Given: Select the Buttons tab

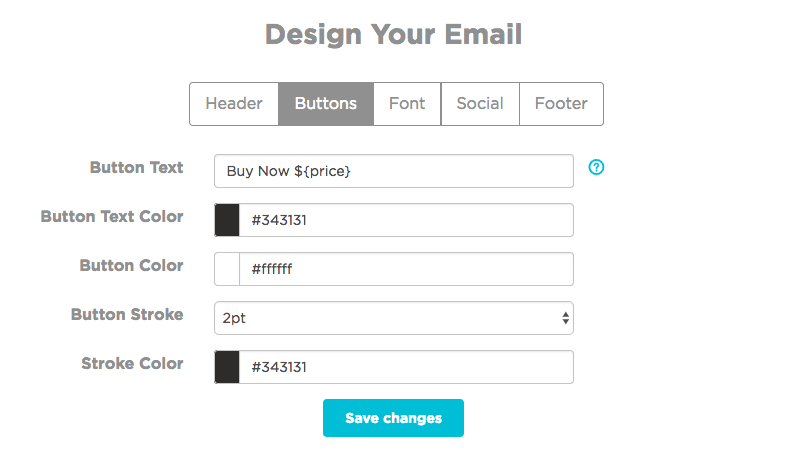Looking at the screenshot, I should tap(326, 104).
